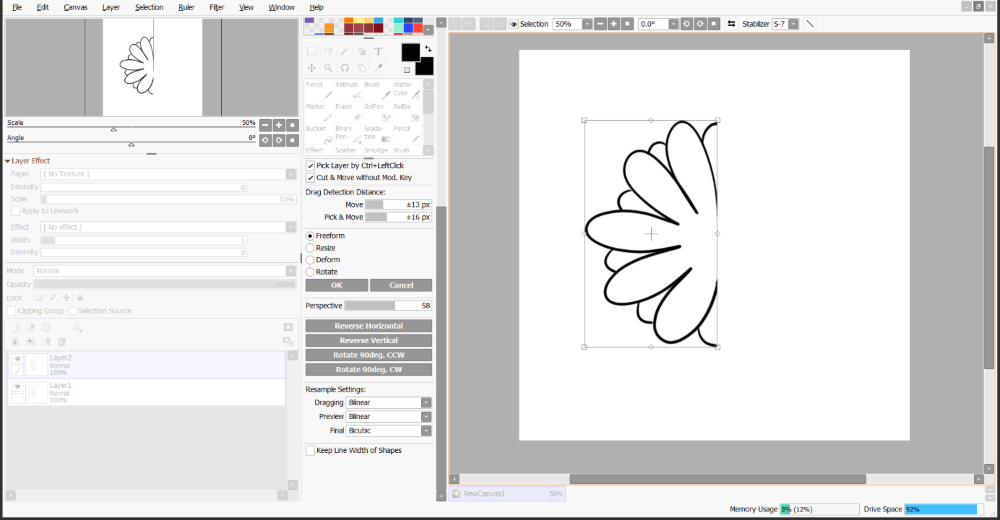This screenshot has width=1000, height=520.
Task: Pick the Zoom magnifier tool
Action: tap(328, 68)
